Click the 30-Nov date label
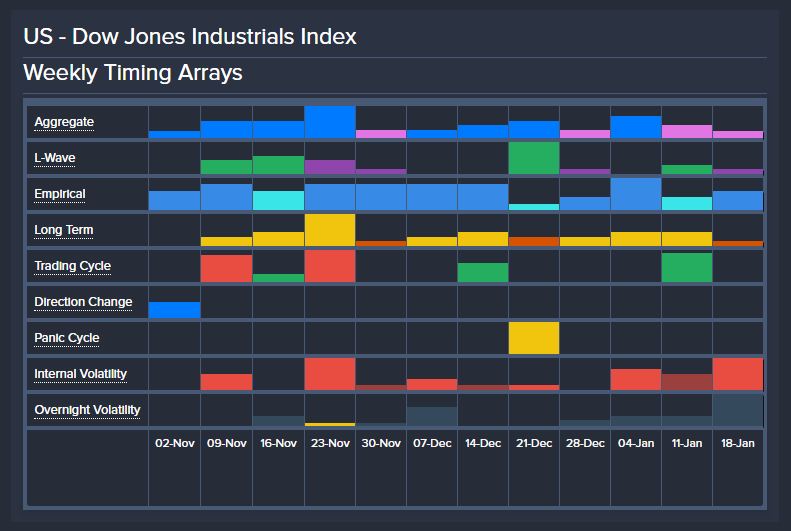The image size is (791, 531). [381, 443]
